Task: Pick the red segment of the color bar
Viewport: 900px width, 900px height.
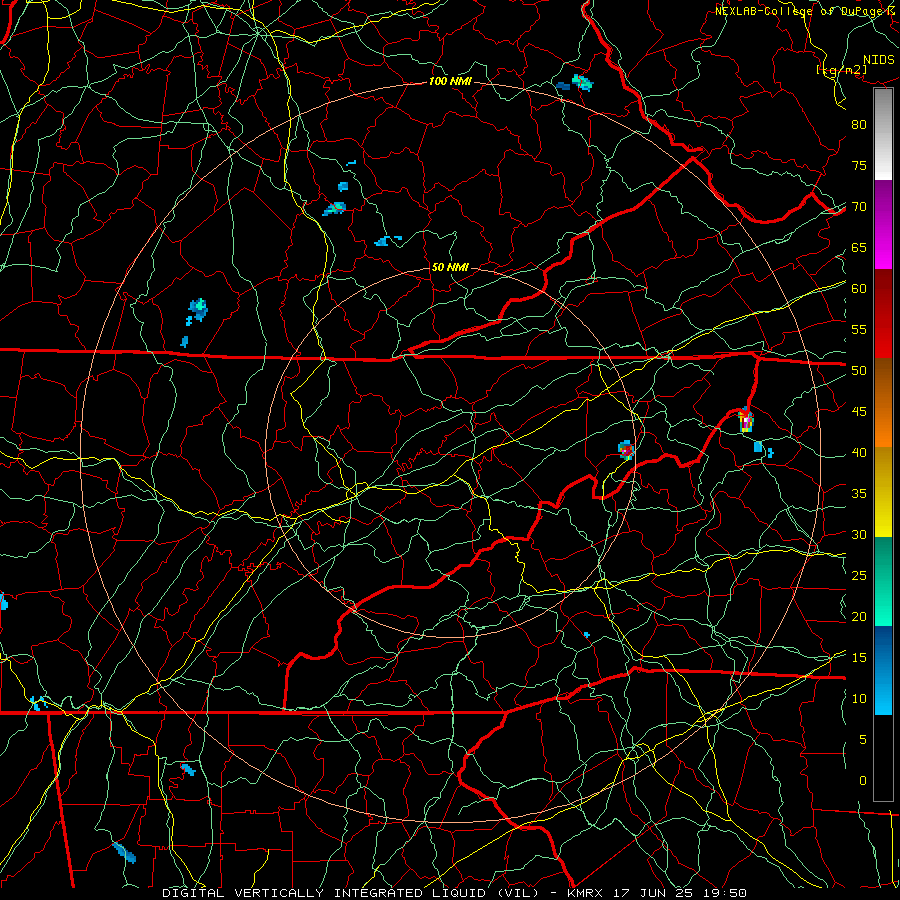Action: tap(883, 314)
